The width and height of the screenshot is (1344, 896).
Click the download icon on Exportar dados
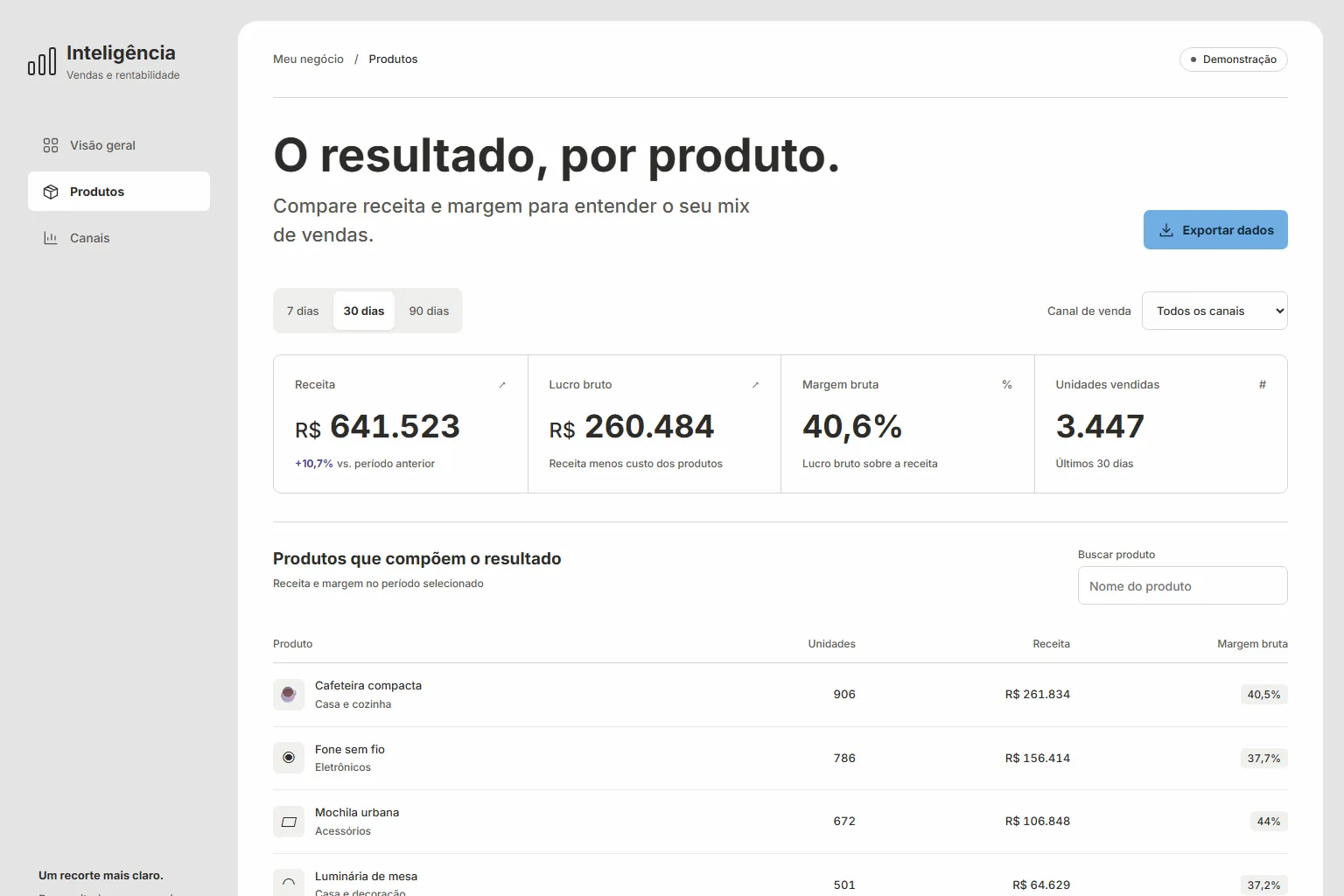[x=1166, y=230]
